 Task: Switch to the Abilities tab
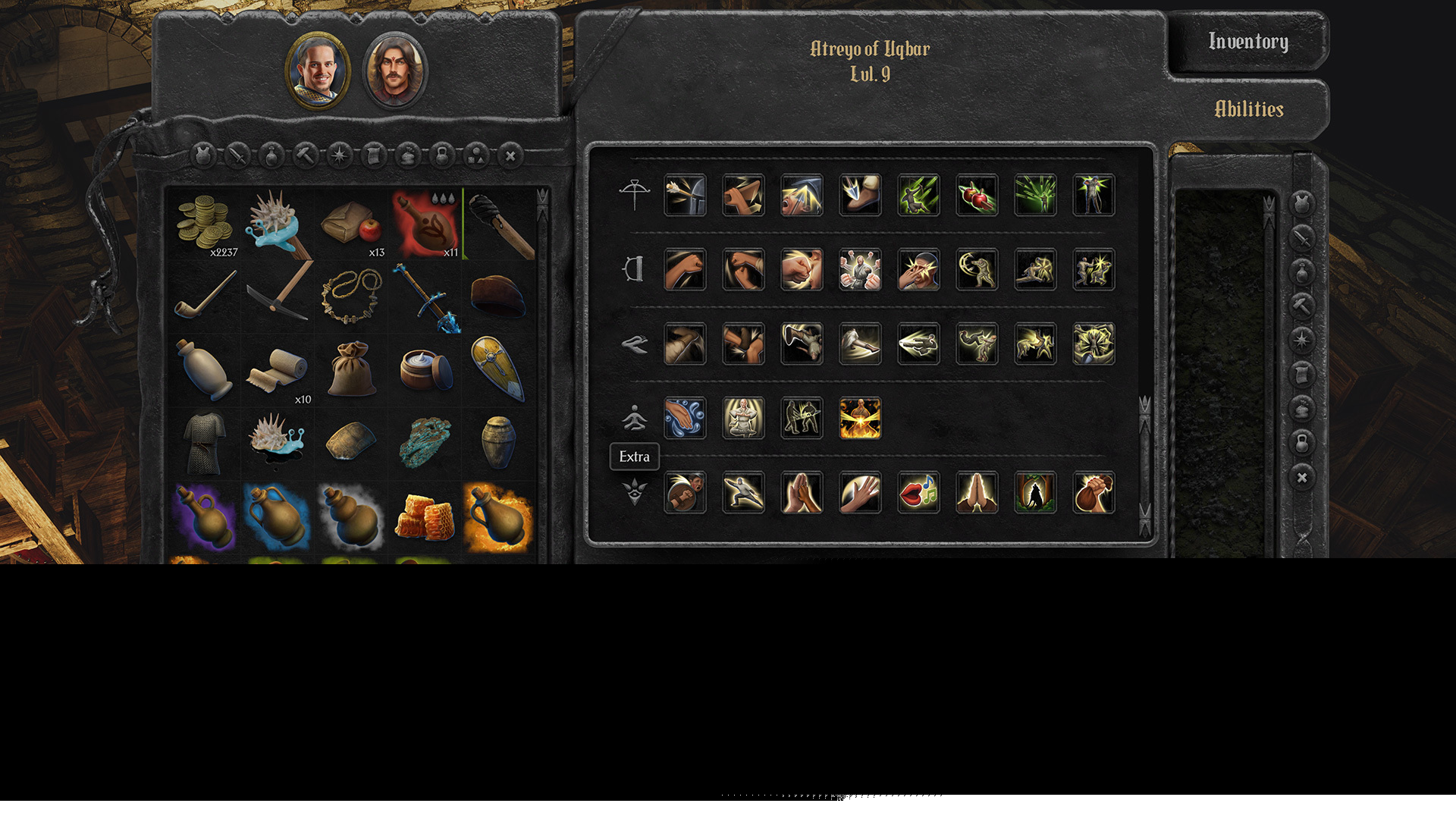coord(1248,109)
